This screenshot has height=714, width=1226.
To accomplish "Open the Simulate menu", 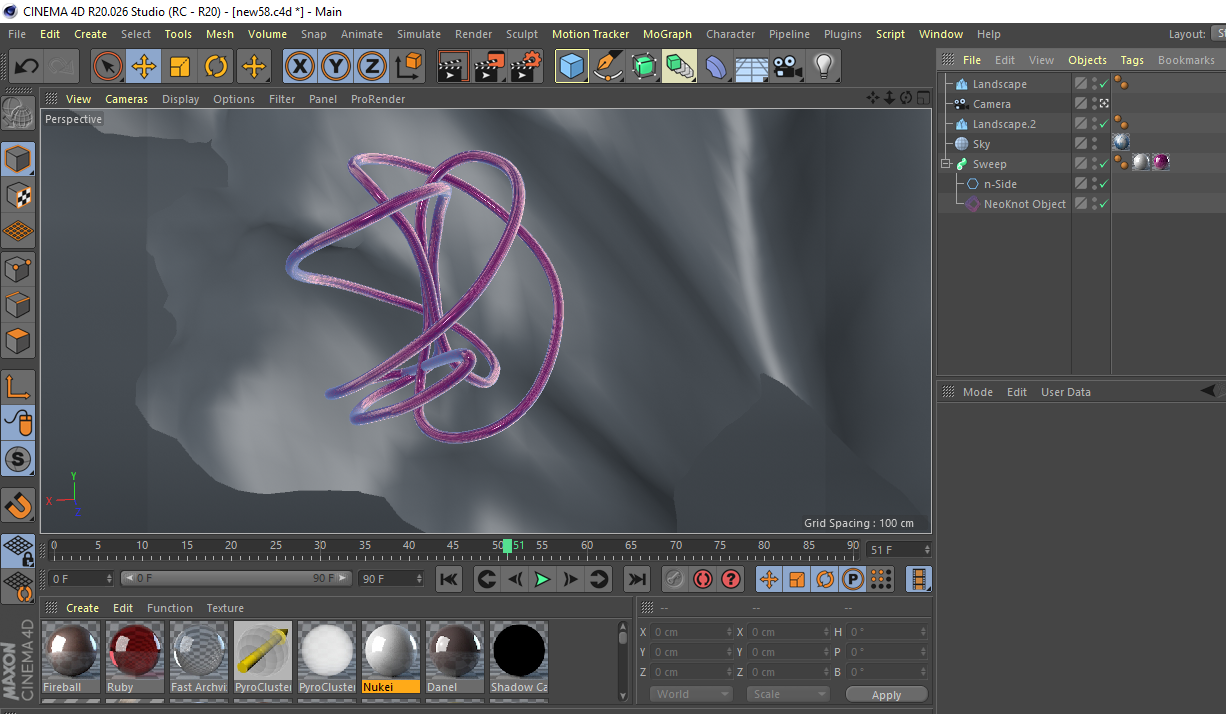I will point(418,34).
